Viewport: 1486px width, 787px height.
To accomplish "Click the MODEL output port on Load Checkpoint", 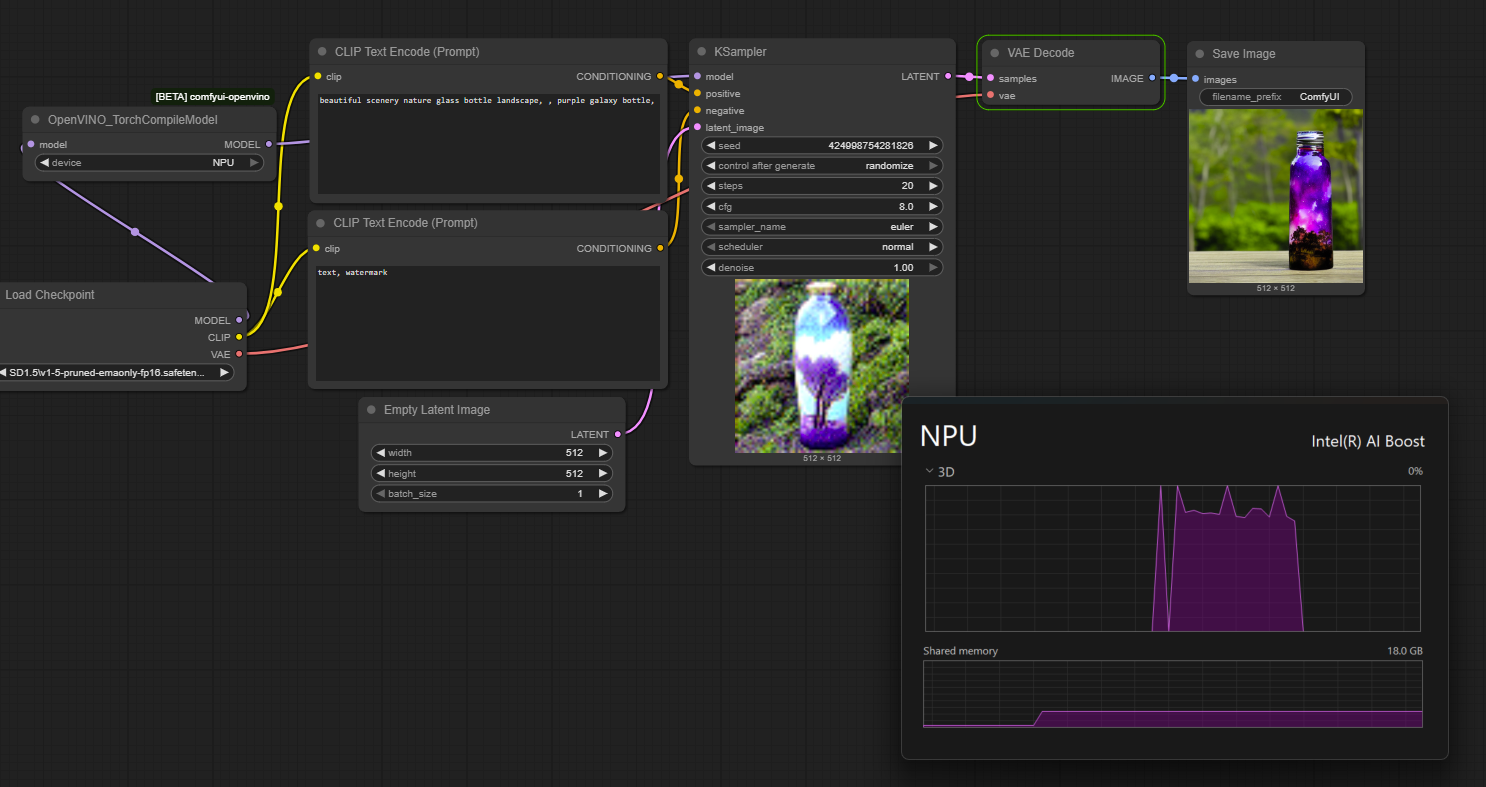I will click(239, 320).
